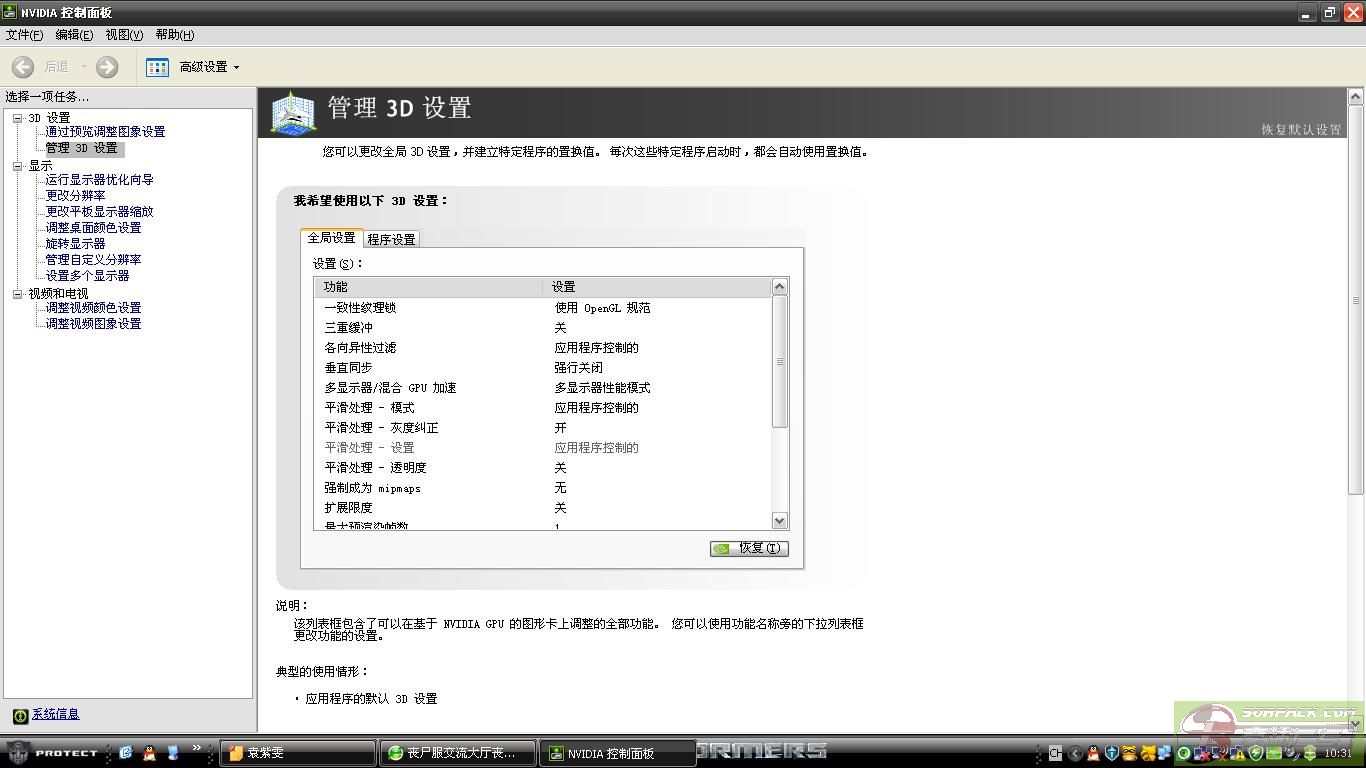Click 恢复默认设置 in the header

pyautogui.click(x=1301, y=130)
